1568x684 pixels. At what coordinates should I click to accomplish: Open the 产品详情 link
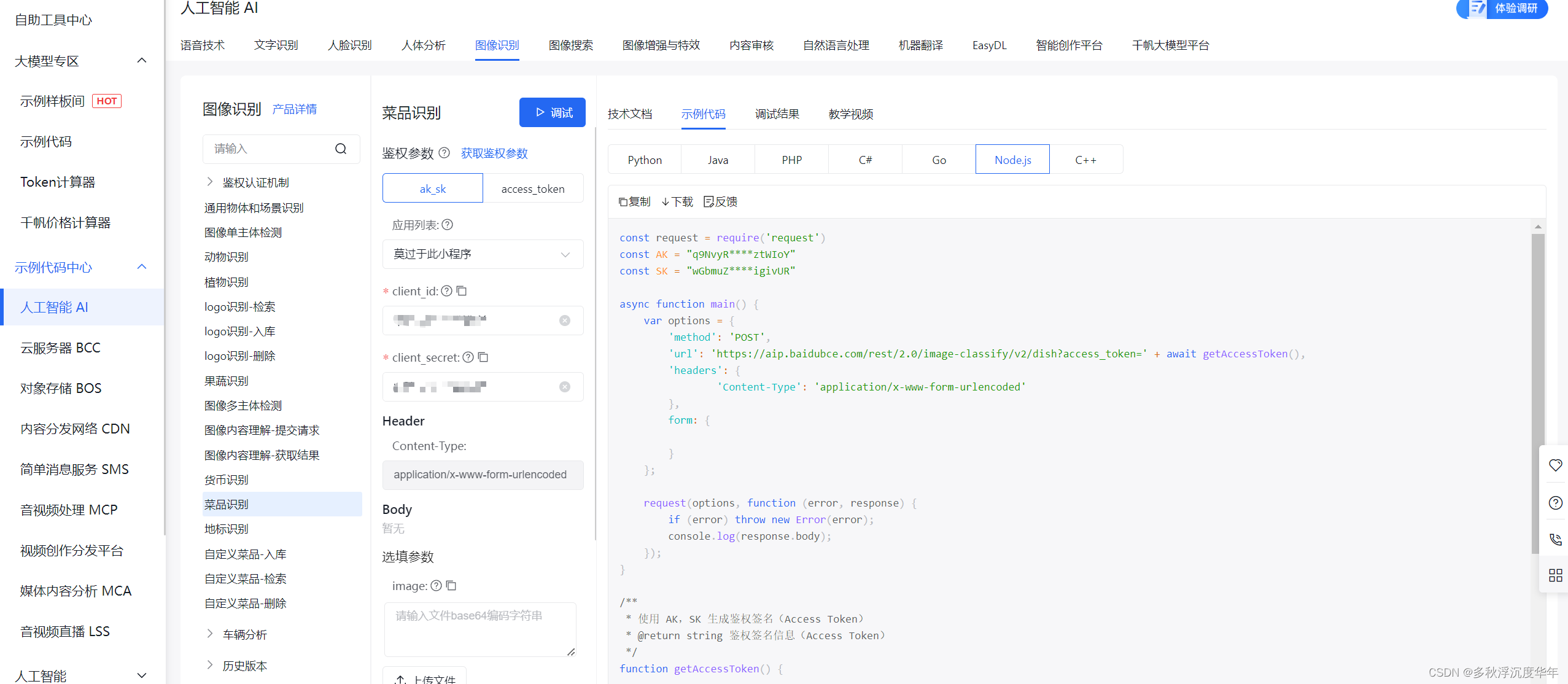point(295,109)
